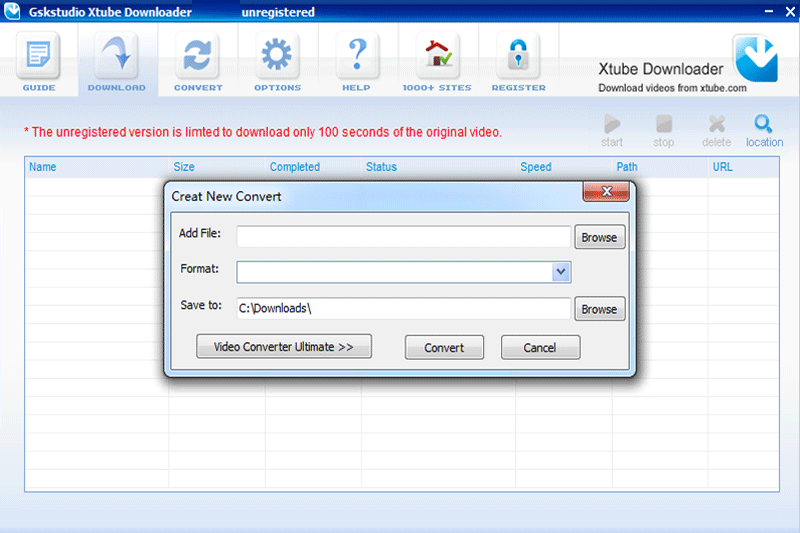Close the Xtube Downloader main window
Viewport: 800px width, 533px height.
tap(790, 11)
